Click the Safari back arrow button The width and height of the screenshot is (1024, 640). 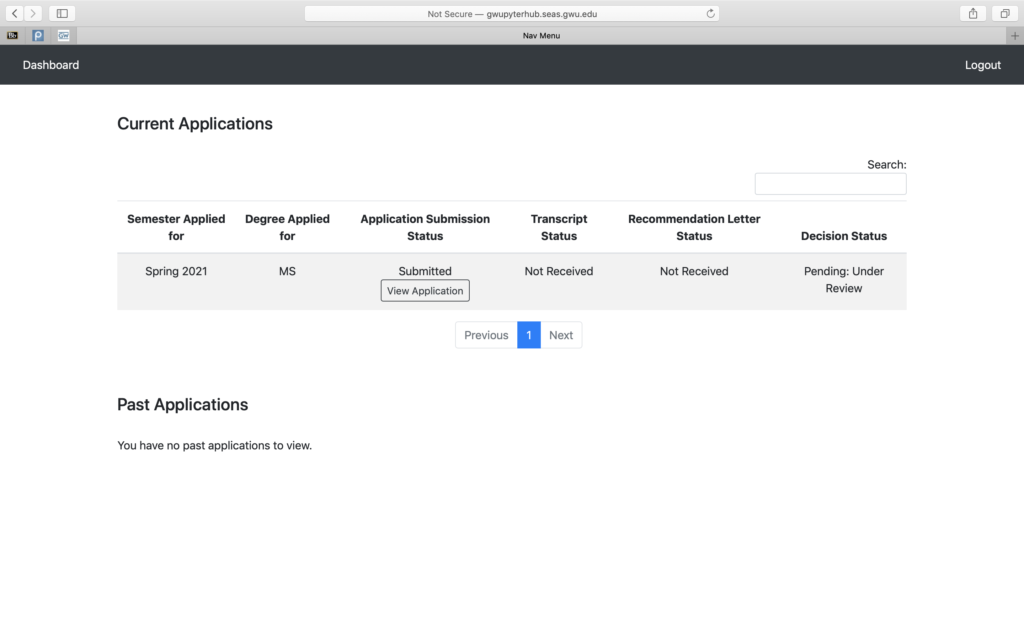[x=15, y=13]
